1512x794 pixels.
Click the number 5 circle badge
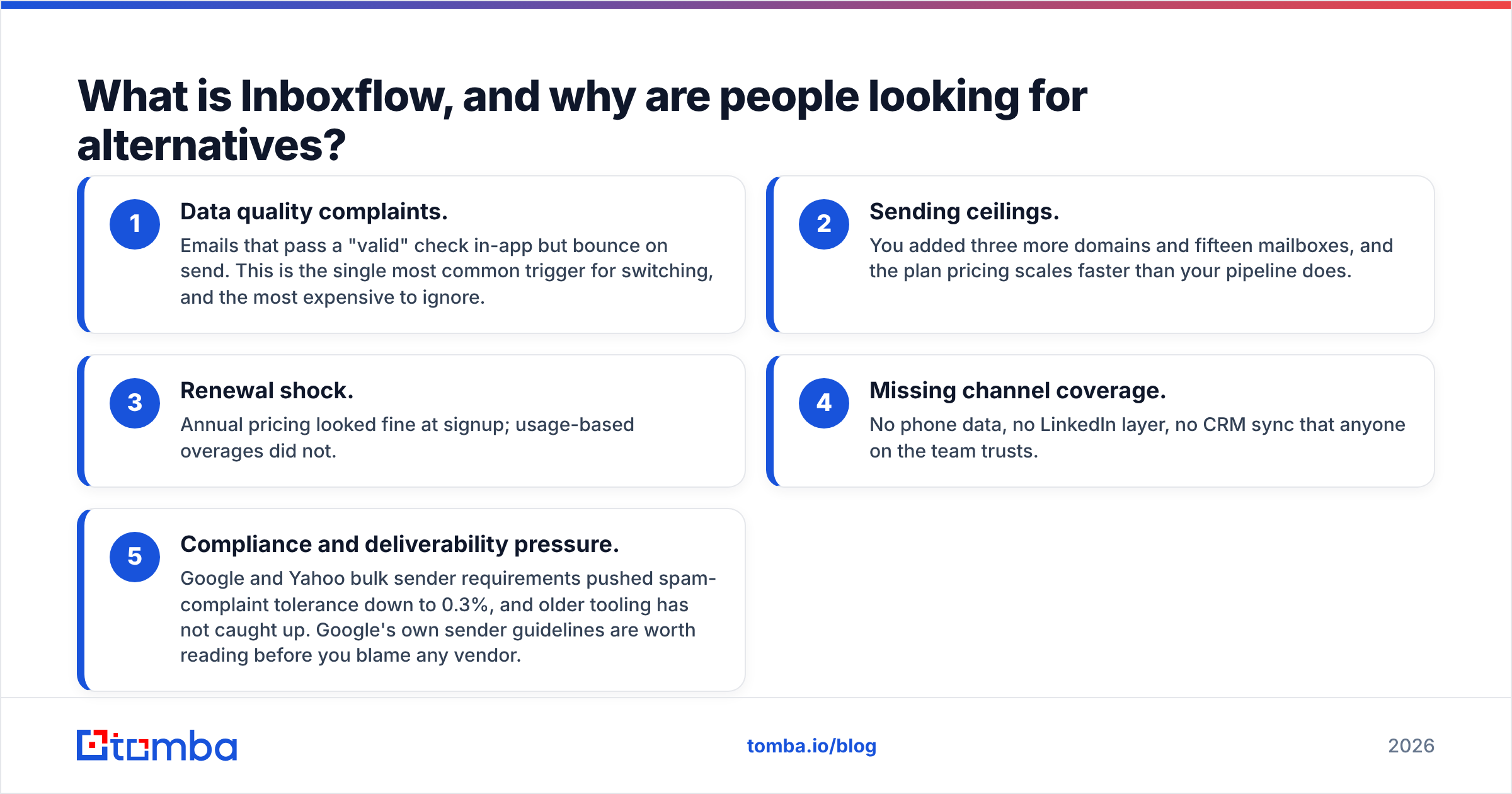click(135, 557)
